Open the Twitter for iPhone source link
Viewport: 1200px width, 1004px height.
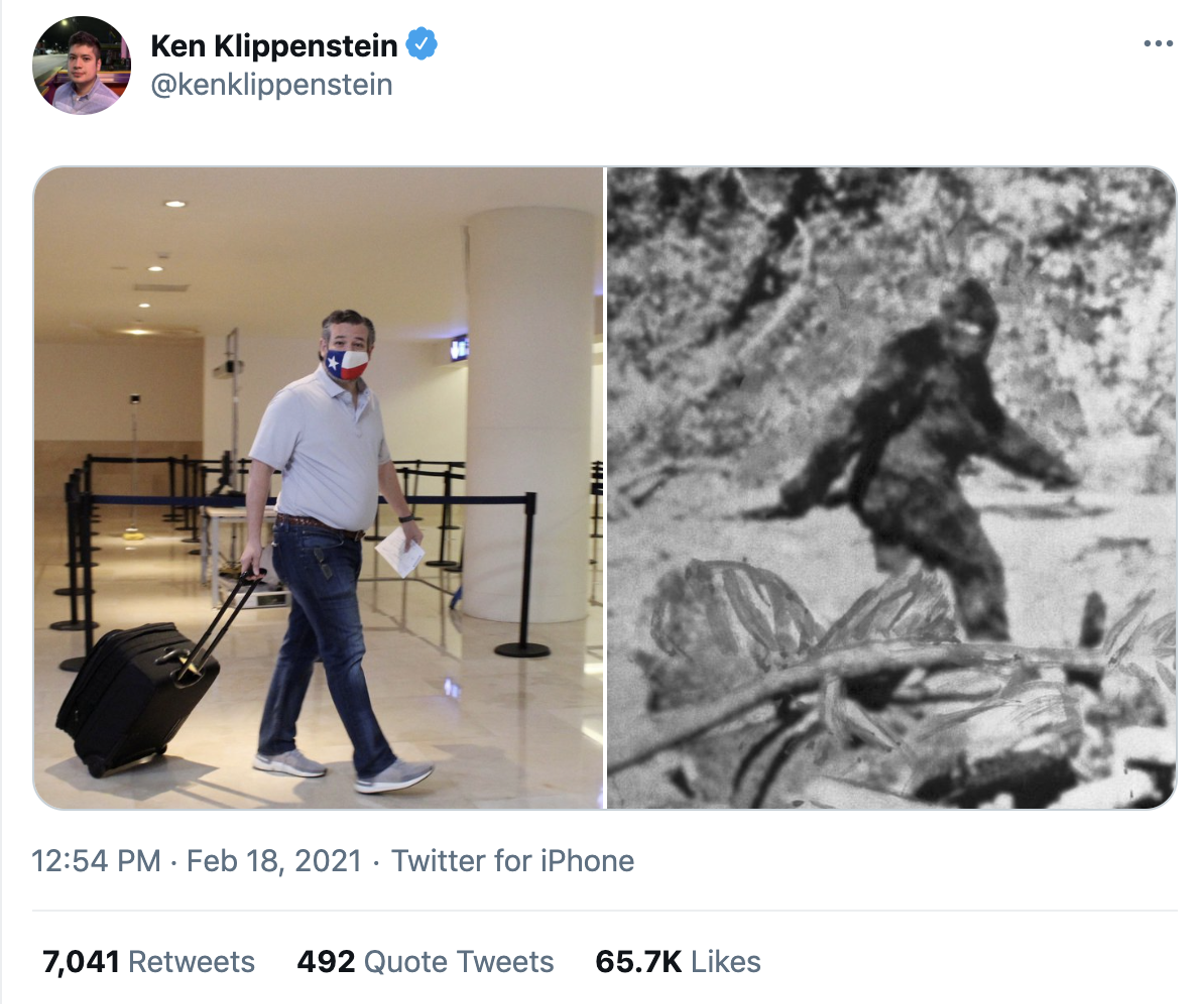click(x=512, y=861)
